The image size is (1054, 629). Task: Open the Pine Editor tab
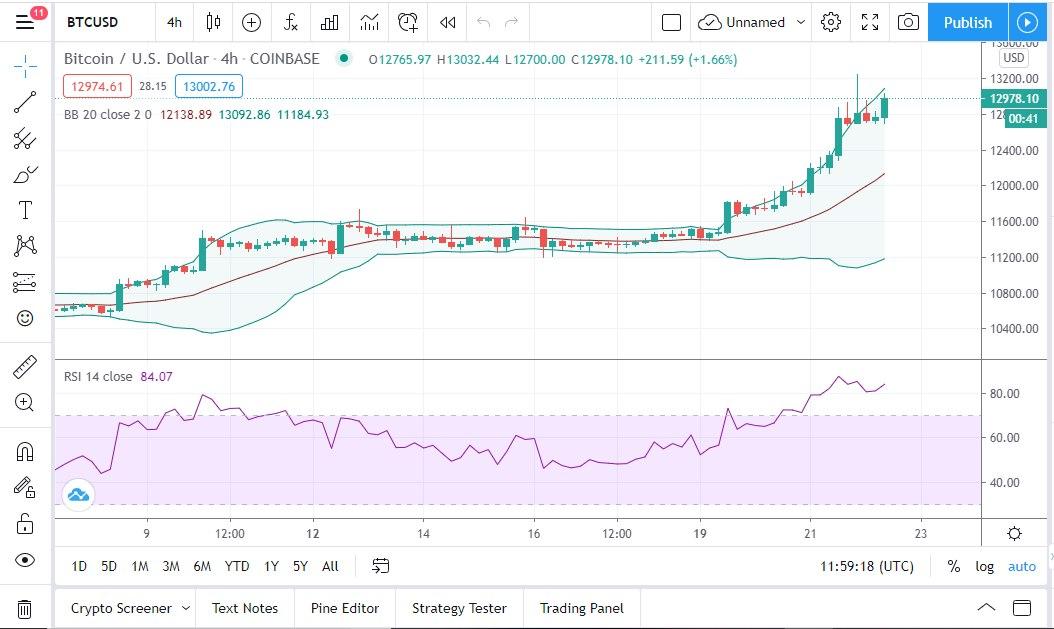coord(345,608)
